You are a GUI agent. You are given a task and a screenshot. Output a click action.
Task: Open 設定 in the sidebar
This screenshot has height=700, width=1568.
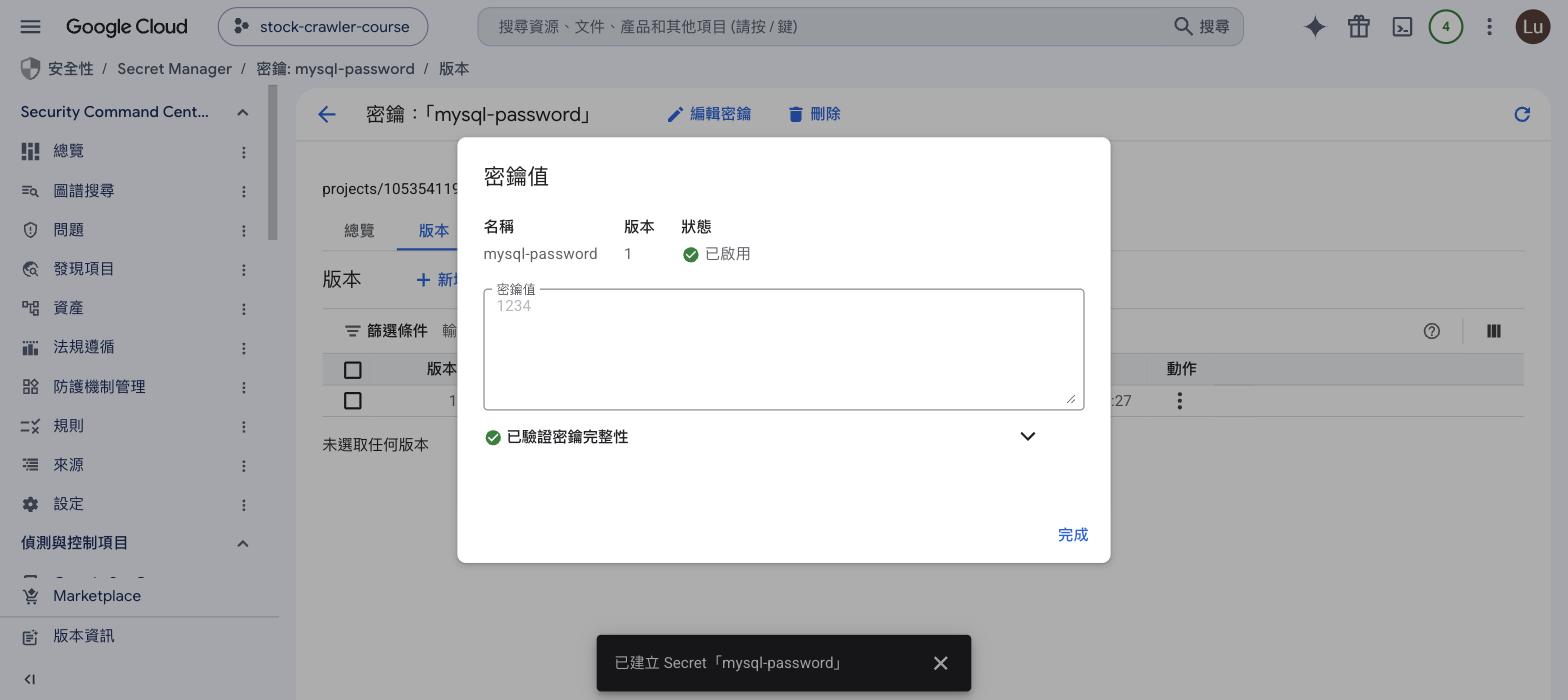[68, 504]
